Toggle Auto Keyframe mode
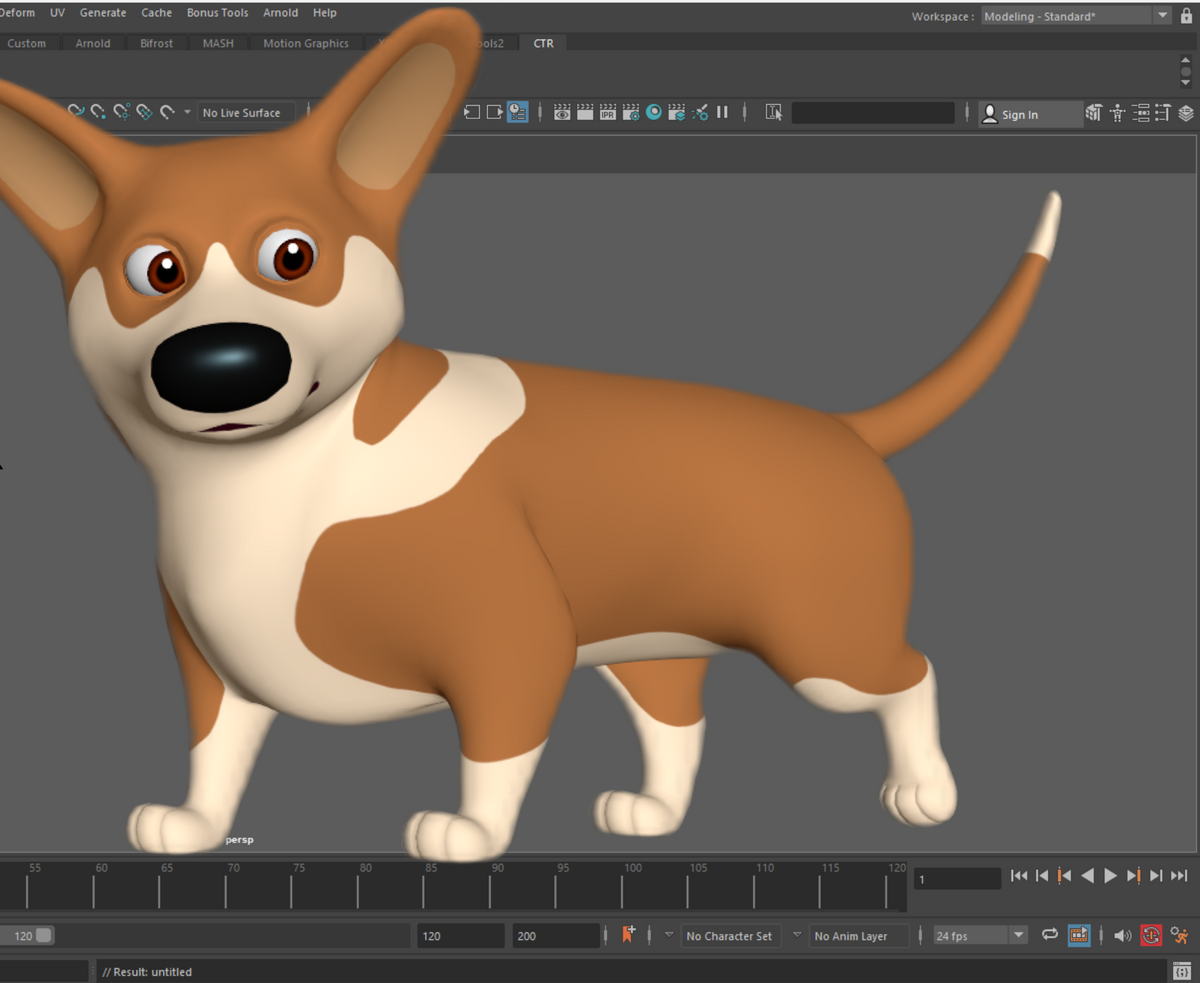Viewport: 1200px width, 983px height. [x=1151, y=935]
